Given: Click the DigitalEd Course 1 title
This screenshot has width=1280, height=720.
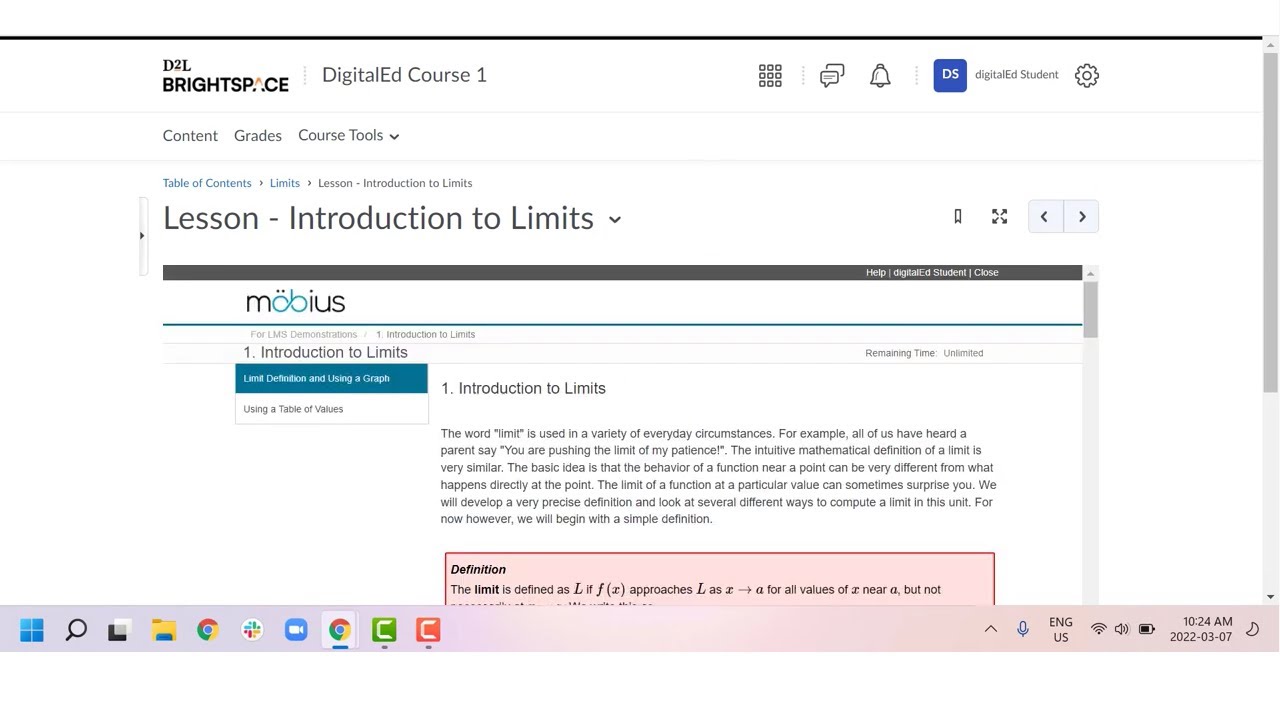Looking at the screenshot, I should tap(404, 75).
